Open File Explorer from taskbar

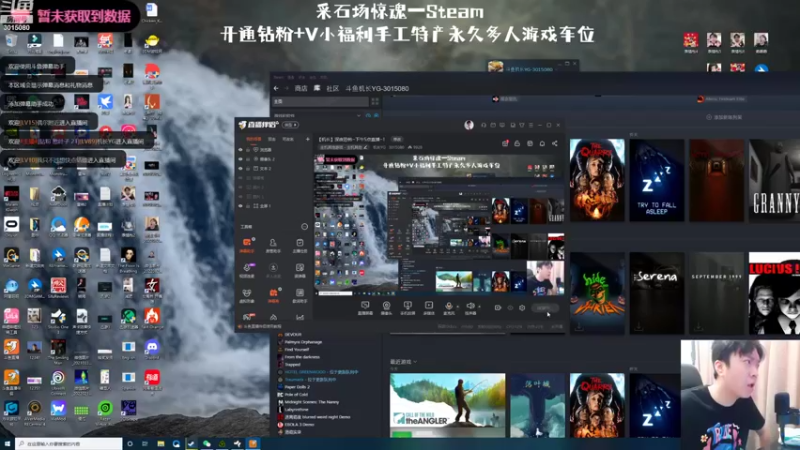click(x=161, y=444)
